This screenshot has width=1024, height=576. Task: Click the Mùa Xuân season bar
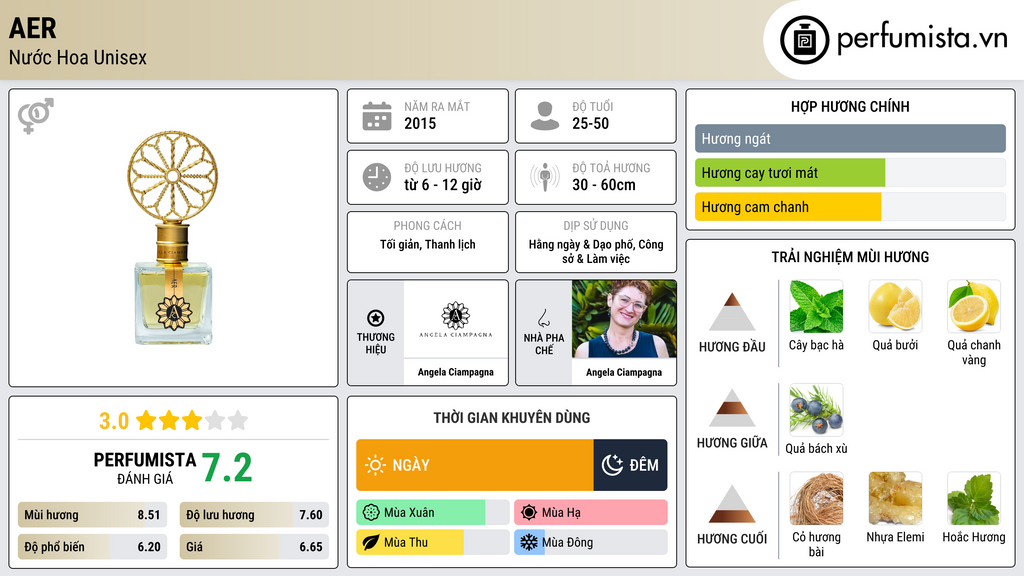click(432, 513)
